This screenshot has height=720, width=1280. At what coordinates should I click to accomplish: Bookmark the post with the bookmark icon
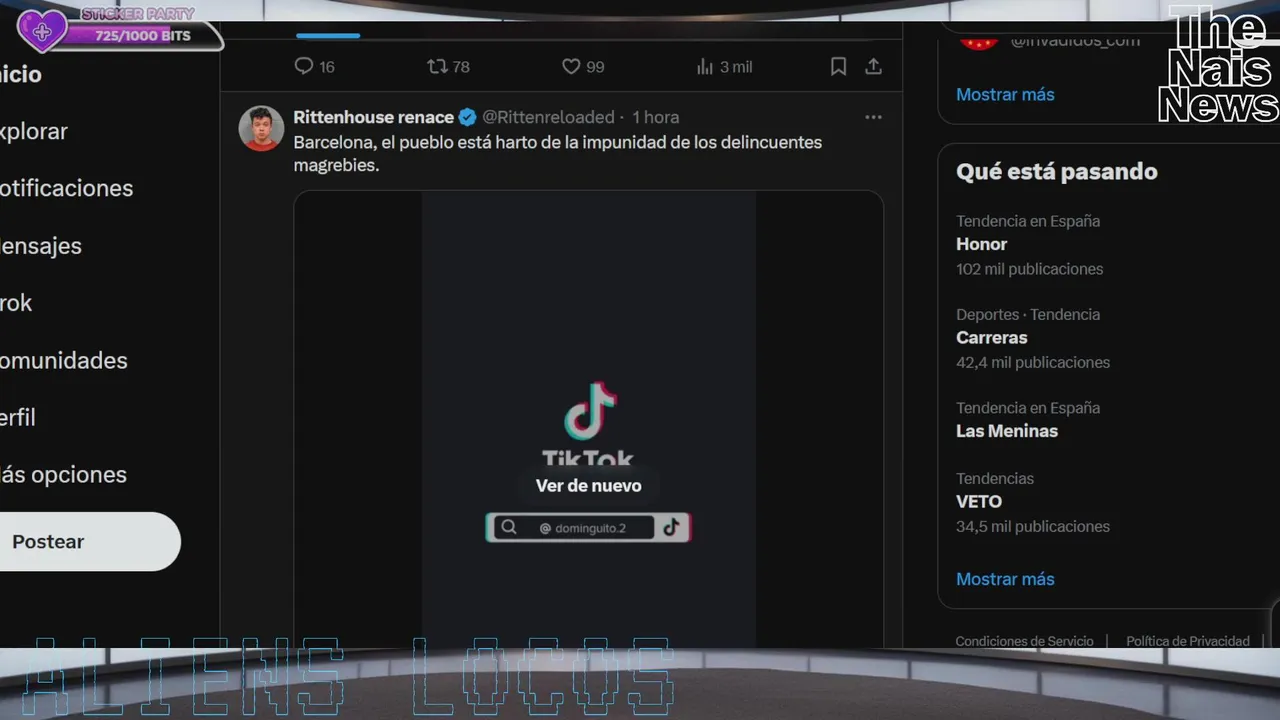(x=838, y=67)
